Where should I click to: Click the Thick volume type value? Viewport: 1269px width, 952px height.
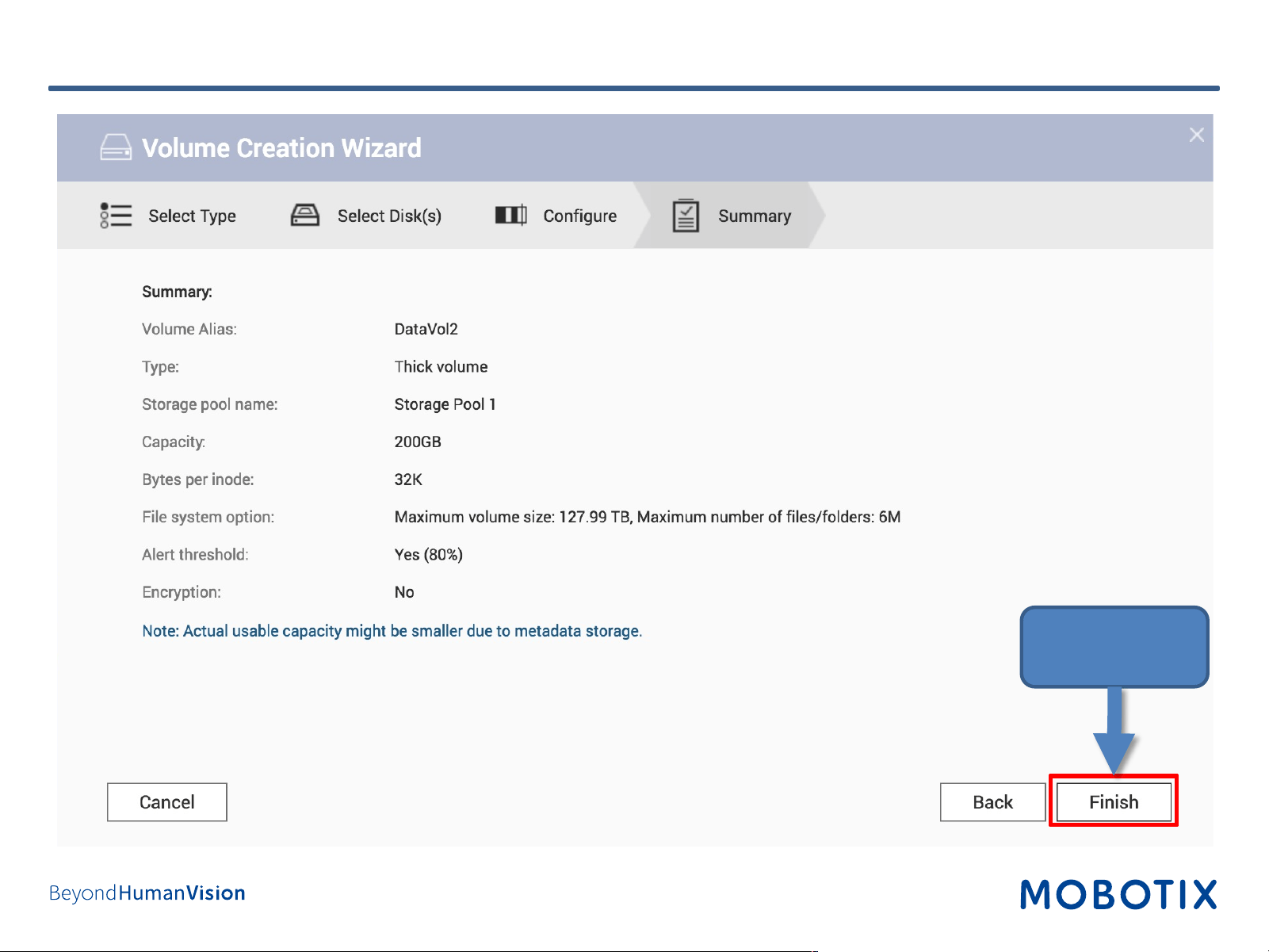(441, 367)
